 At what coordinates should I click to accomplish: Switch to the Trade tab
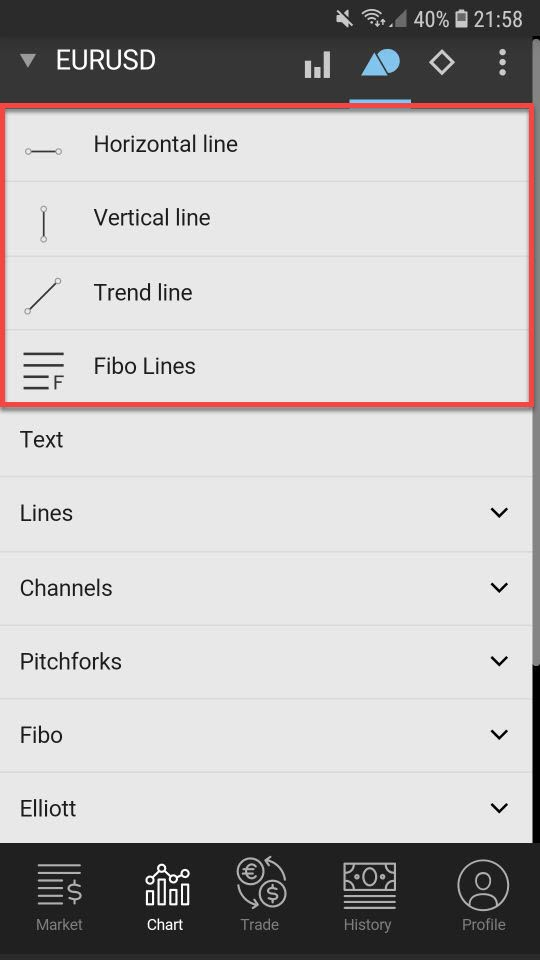tap(260, 896)
